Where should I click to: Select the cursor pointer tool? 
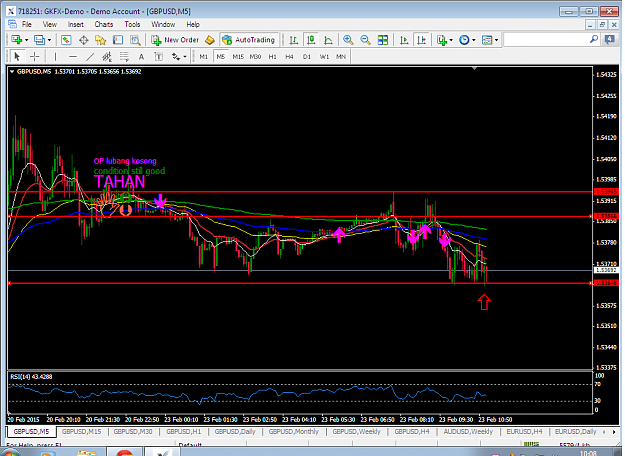pyautogui.click(x=17, y=57)
